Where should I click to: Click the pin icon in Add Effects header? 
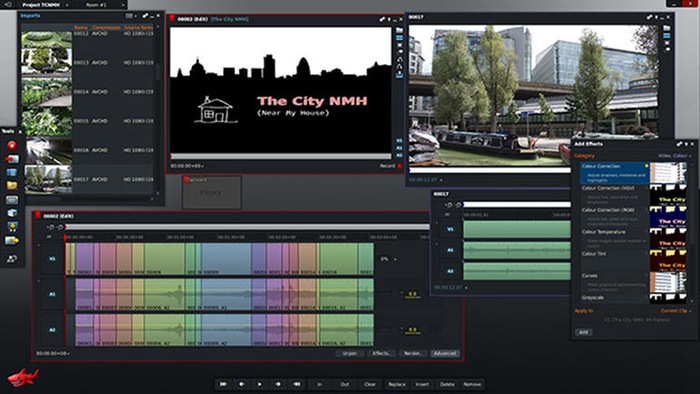679,144
